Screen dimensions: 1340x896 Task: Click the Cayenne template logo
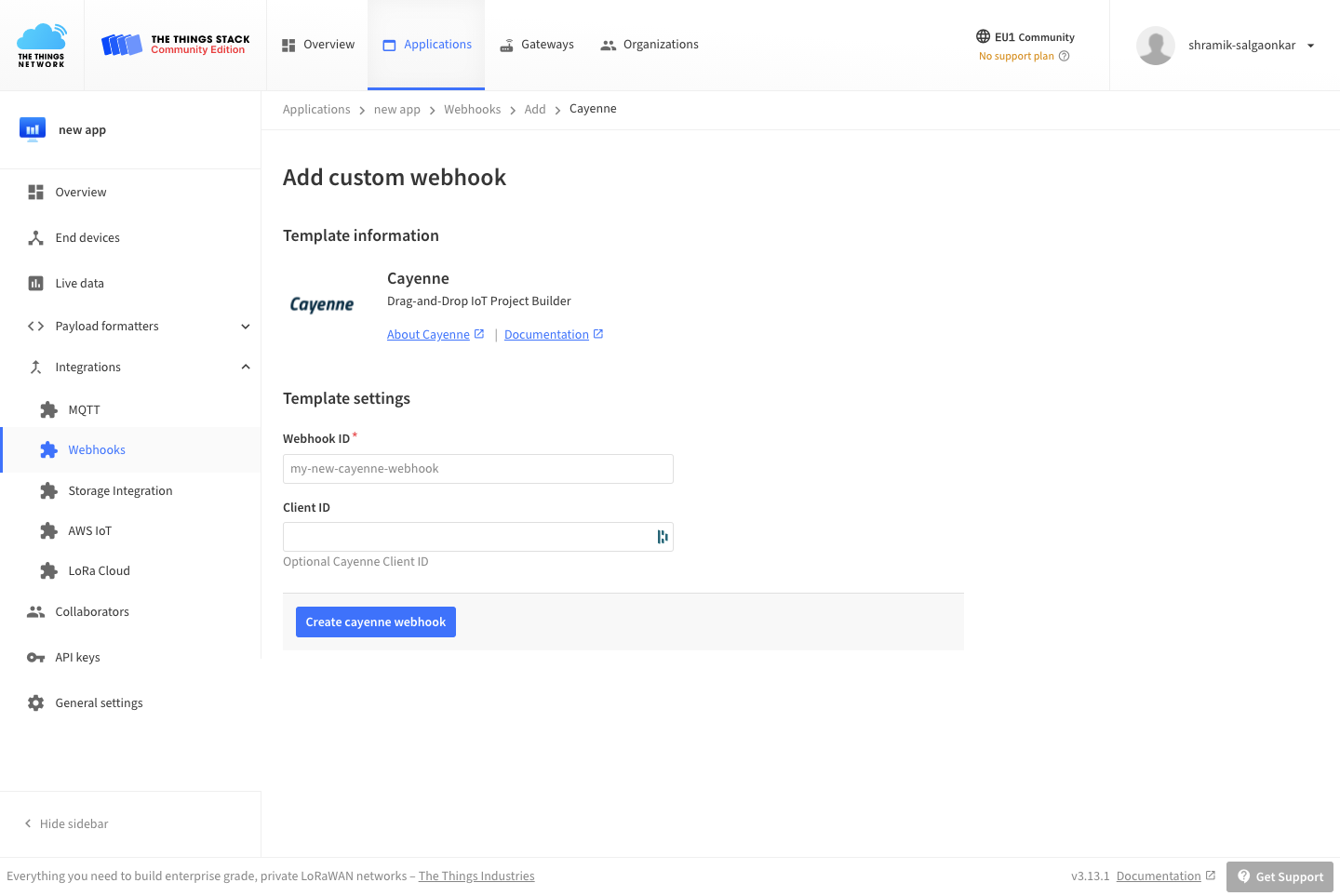pos(322,304)
